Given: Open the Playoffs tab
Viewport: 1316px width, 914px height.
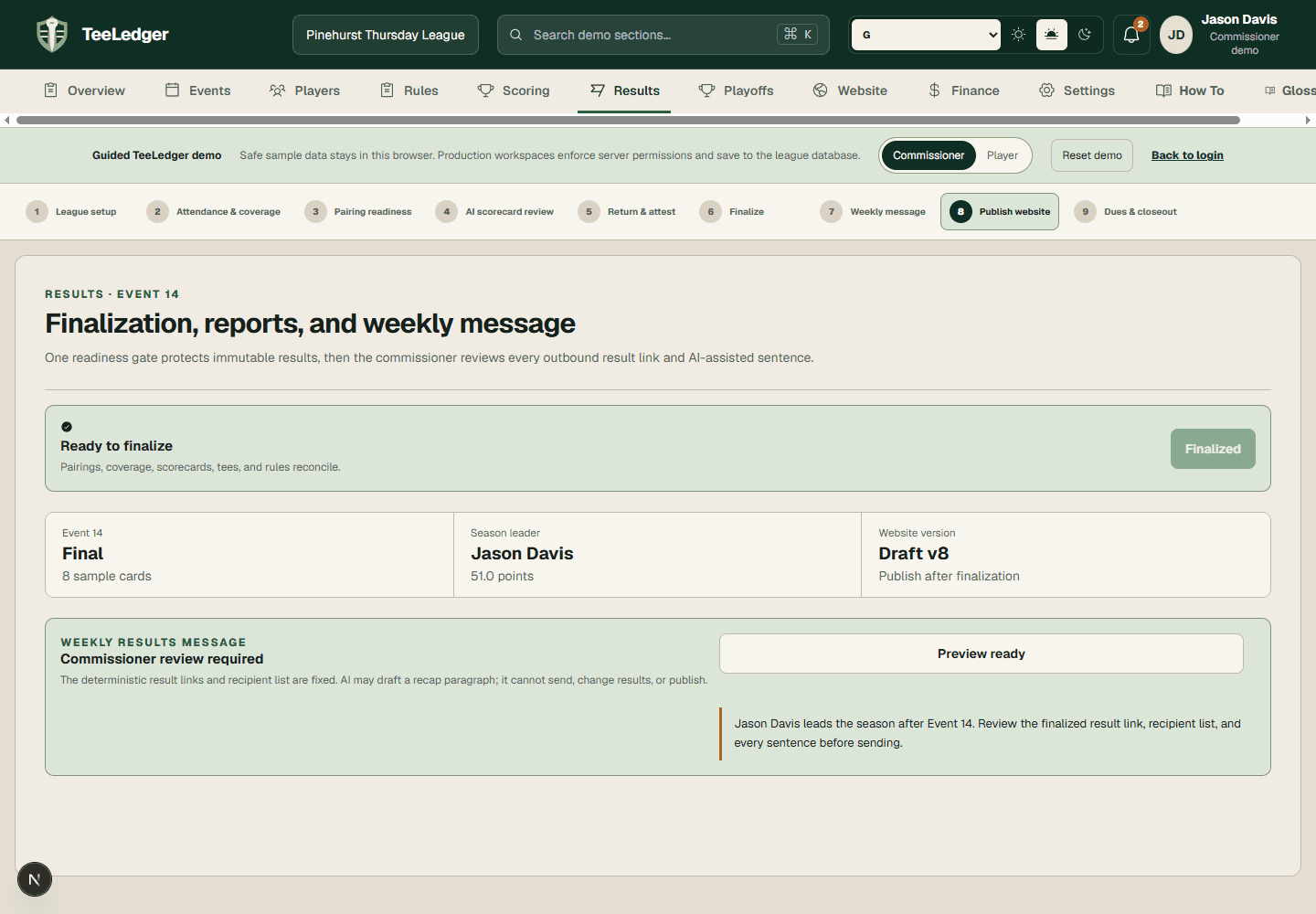Looking at the screenshot, I should pos(736,90).
